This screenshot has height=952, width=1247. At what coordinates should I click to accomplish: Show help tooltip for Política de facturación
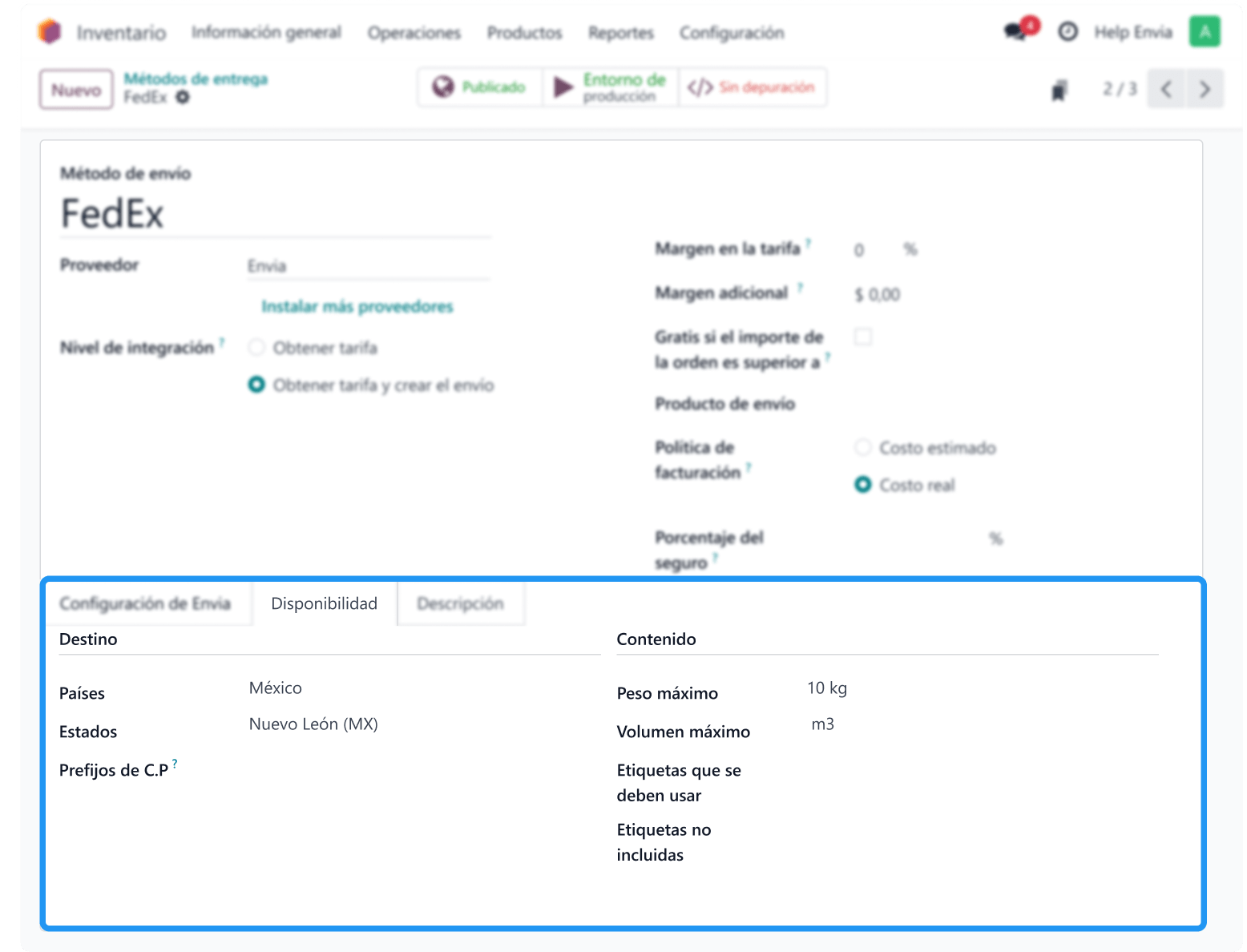pos(749,466)
